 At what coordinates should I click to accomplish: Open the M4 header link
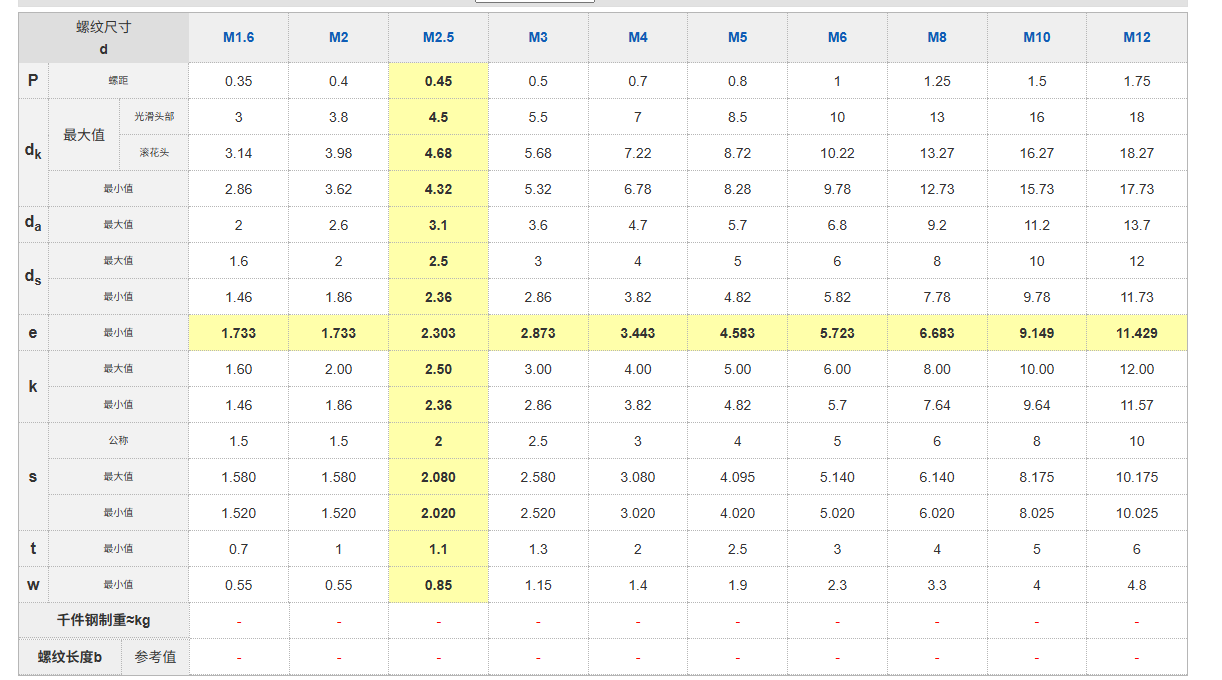[x=638, y=38]
